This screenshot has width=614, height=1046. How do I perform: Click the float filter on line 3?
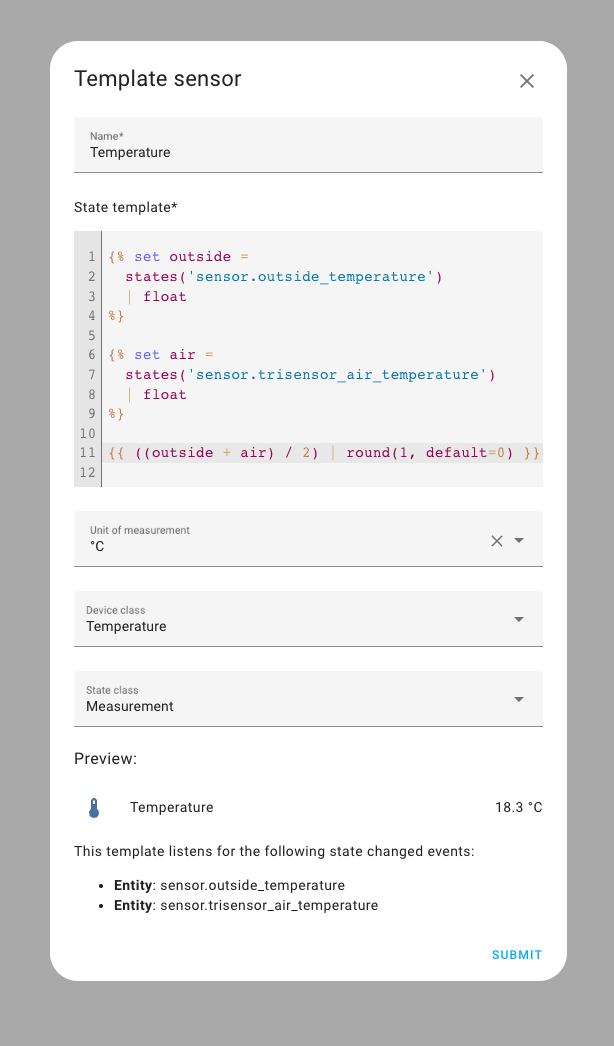click(x=165, y=296)
